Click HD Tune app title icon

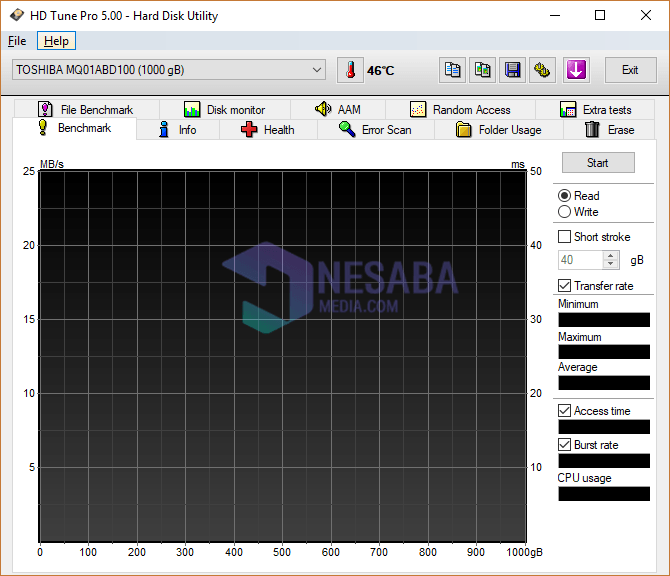17,15
